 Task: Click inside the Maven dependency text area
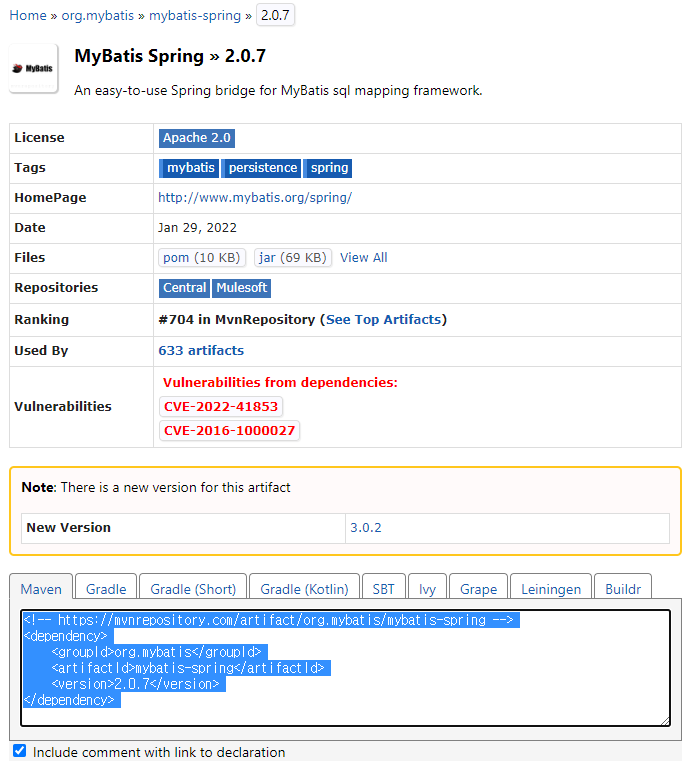click(345, 668)
